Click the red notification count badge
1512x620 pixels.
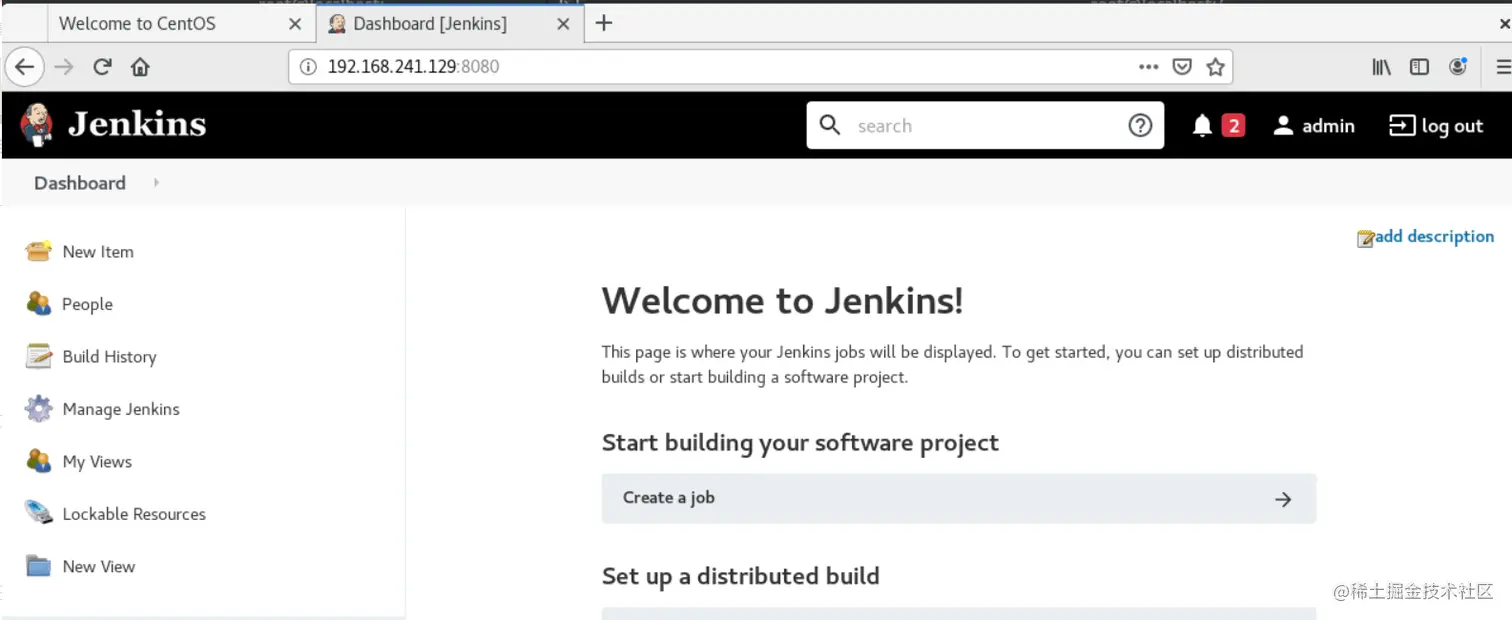pos(1233,125)
